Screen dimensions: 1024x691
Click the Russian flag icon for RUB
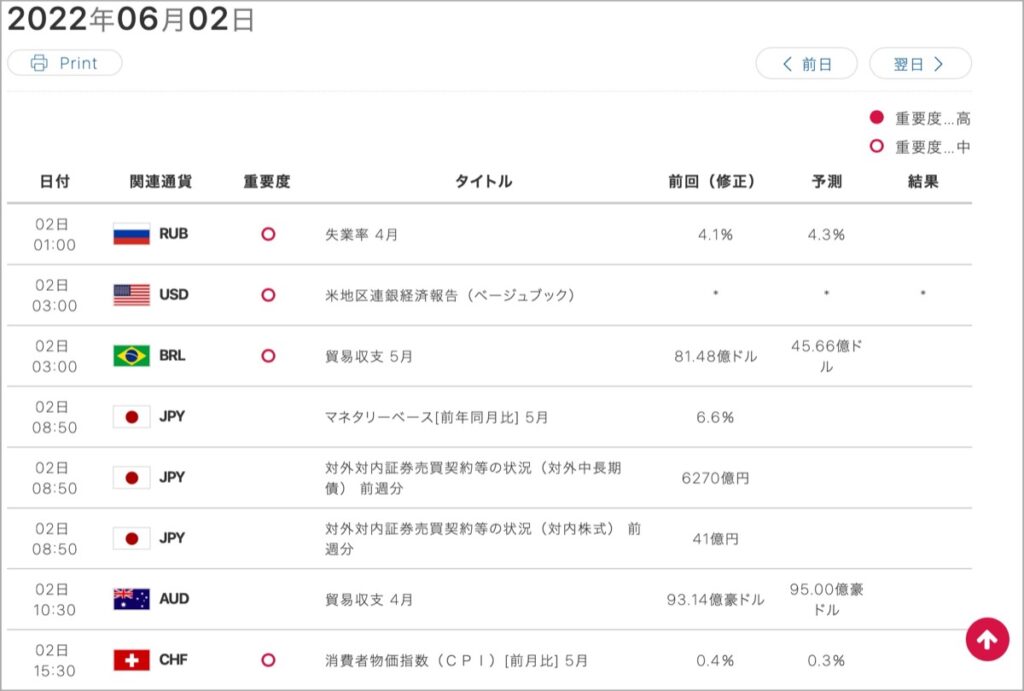131,234
